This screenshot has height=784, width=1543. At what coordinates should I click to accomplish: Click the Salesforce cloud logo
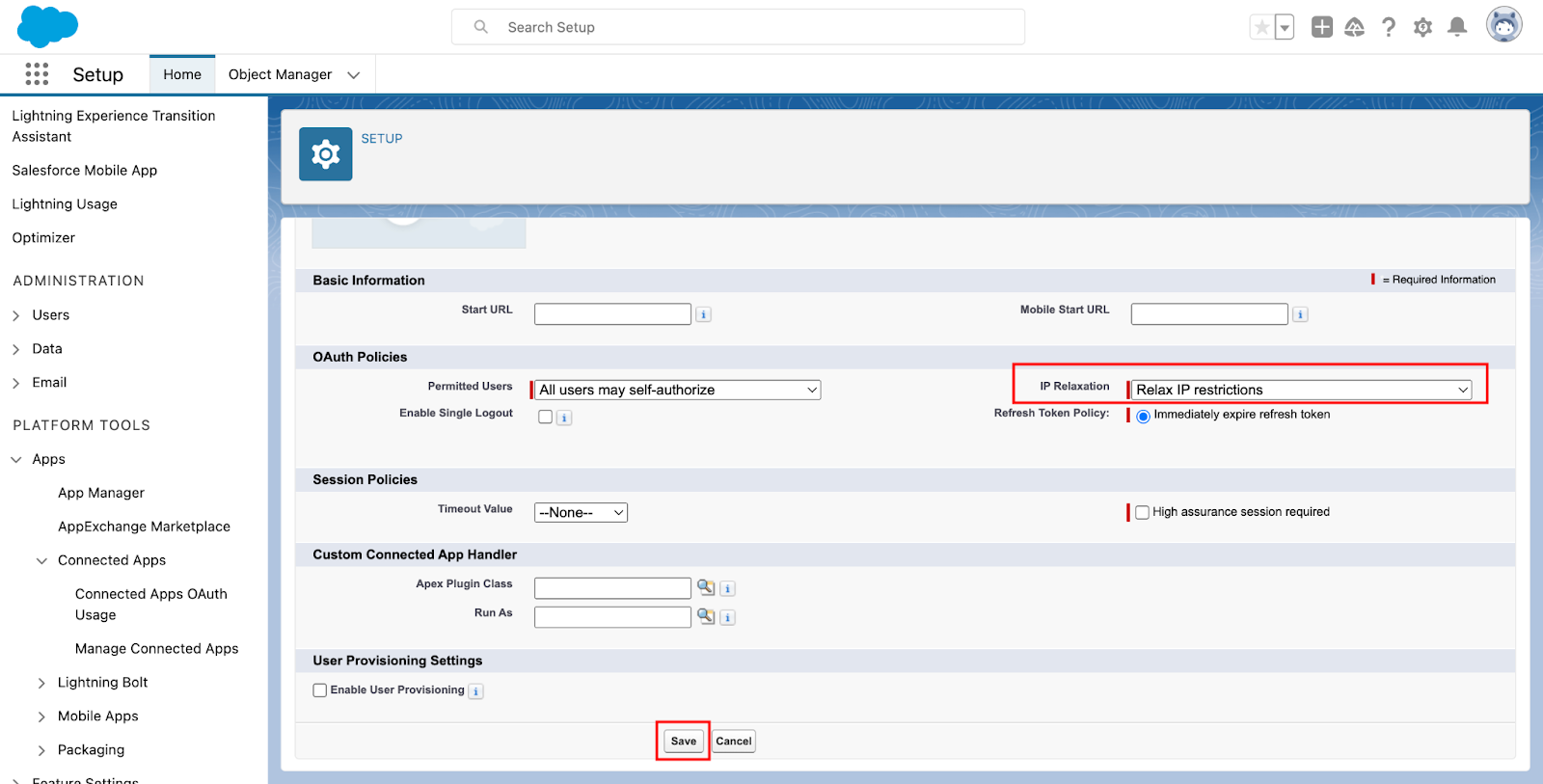[x=47, y=26]
